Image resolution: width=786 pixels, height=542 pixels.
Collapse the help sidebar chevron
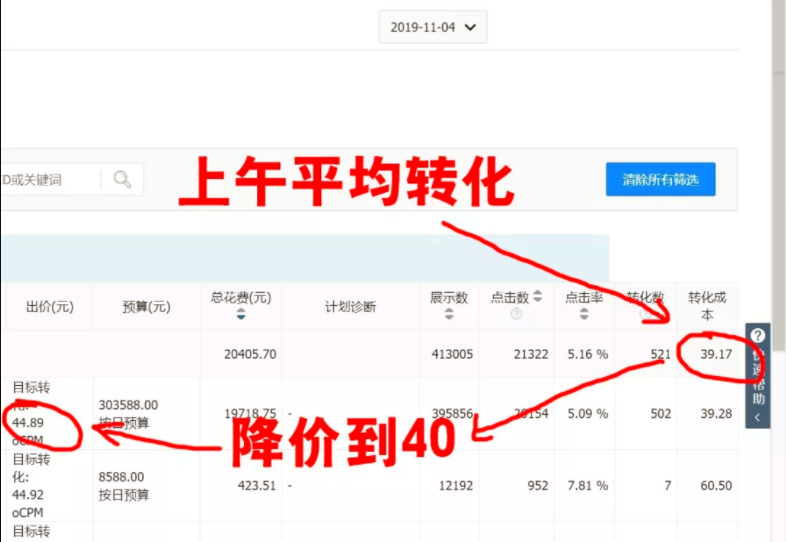(757, 417)
